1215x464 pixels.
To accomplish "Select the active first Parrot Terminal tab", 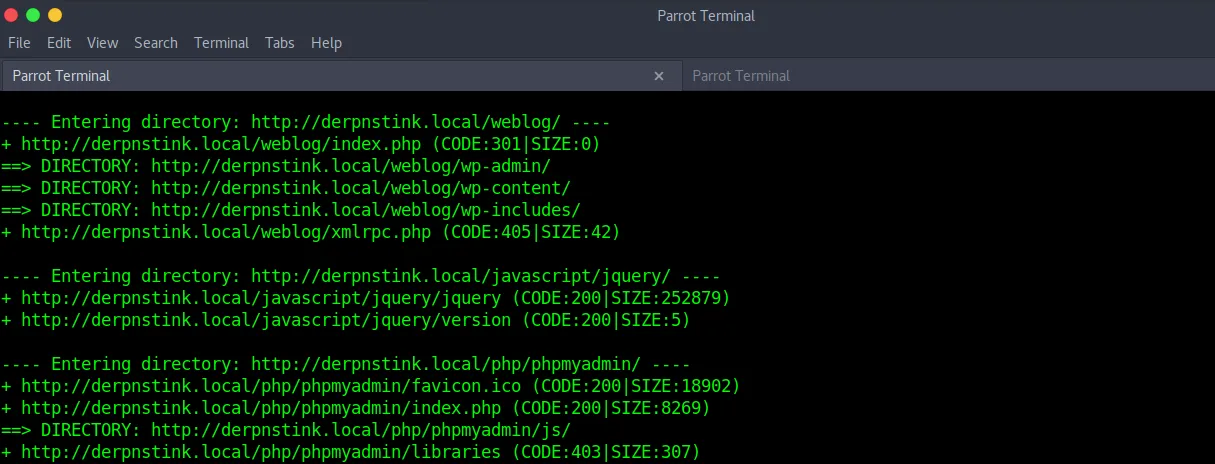I will click(340, 76).
